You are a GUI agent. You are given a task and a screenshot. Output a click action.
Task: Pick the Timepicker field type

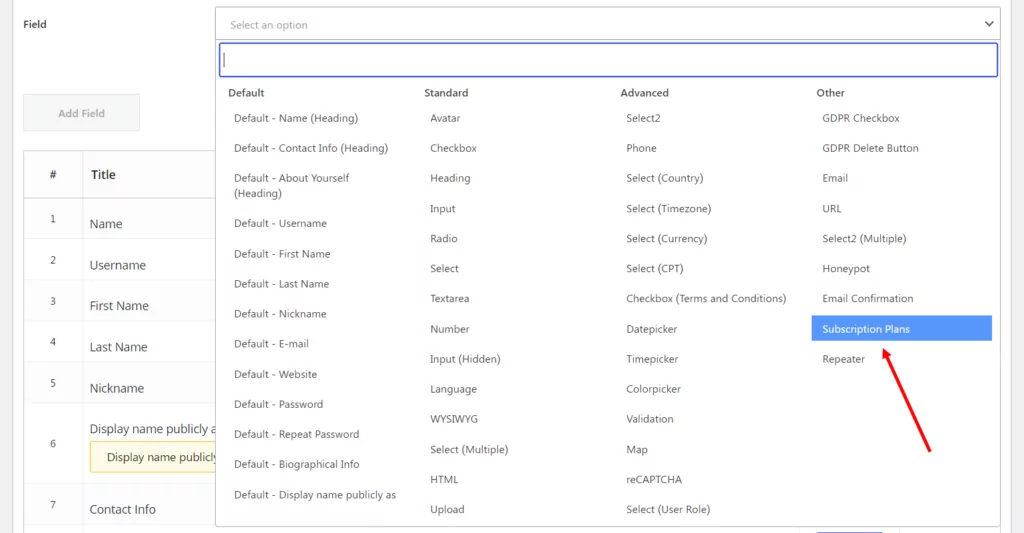click(652, 359)
